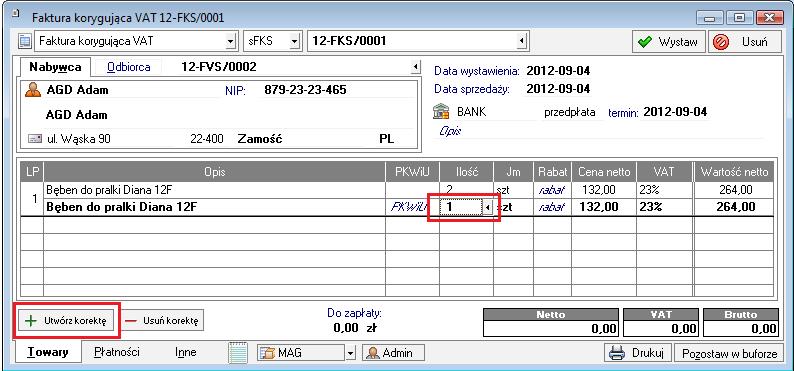Click the Ilość input field containing 1

point(460,208)
